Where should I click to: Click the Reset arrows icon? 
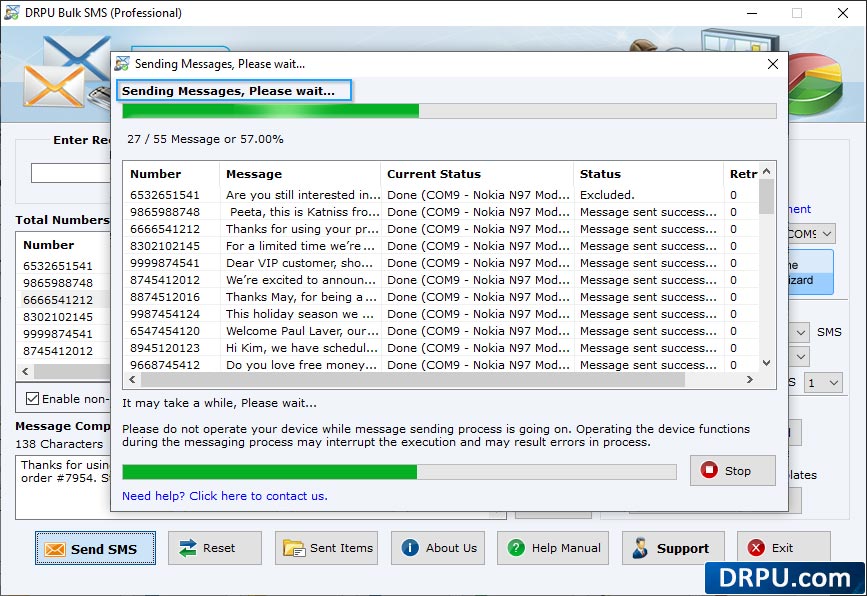(188, 548)
